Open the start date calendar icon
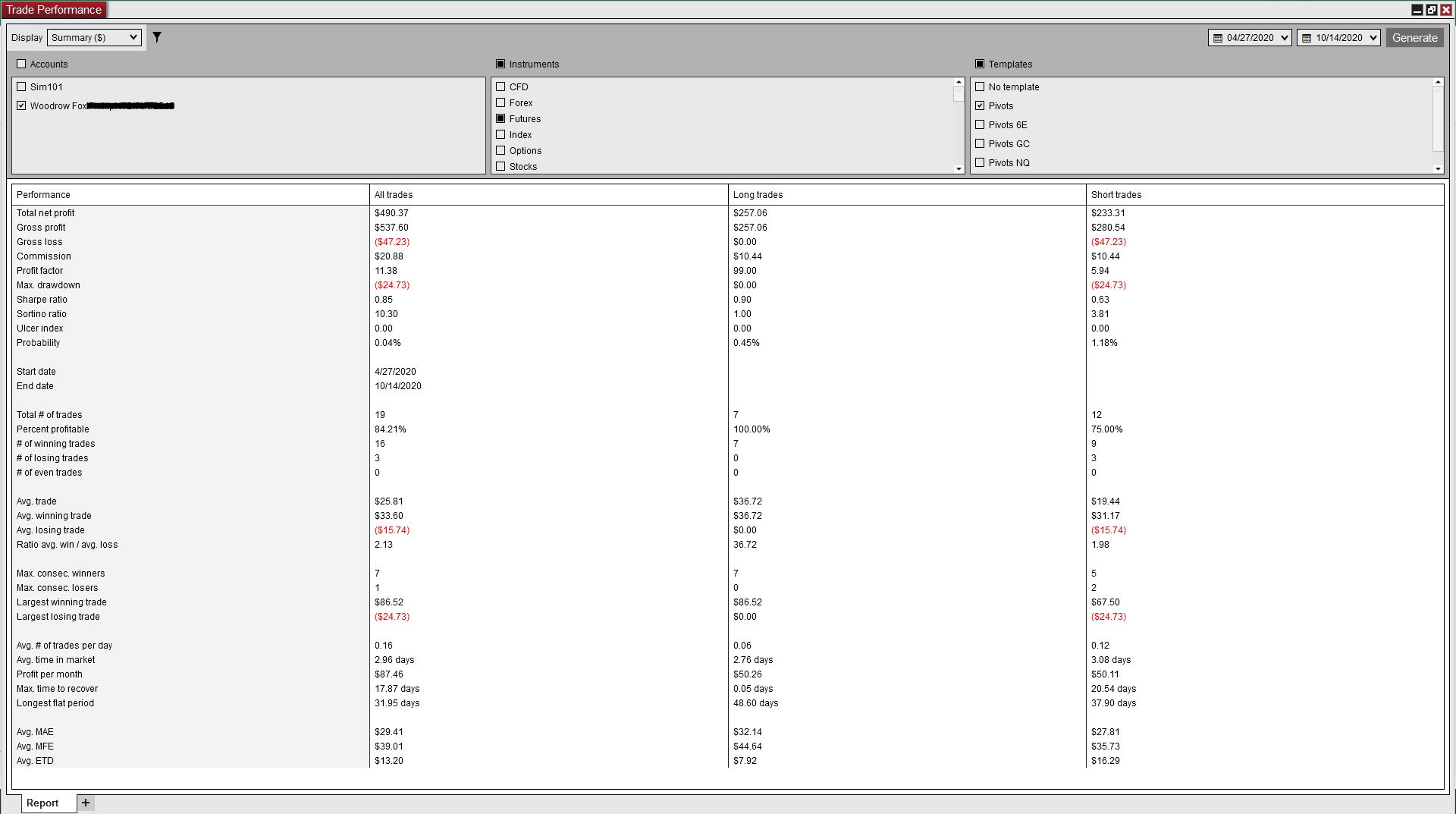 click(1218, 38)
